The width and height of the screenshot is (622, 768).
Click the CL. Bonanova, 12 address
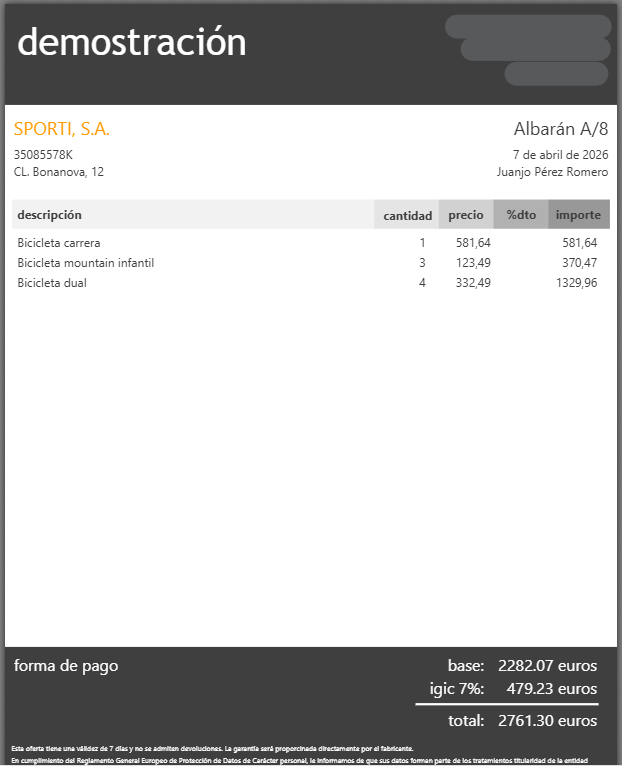(59, 172)
